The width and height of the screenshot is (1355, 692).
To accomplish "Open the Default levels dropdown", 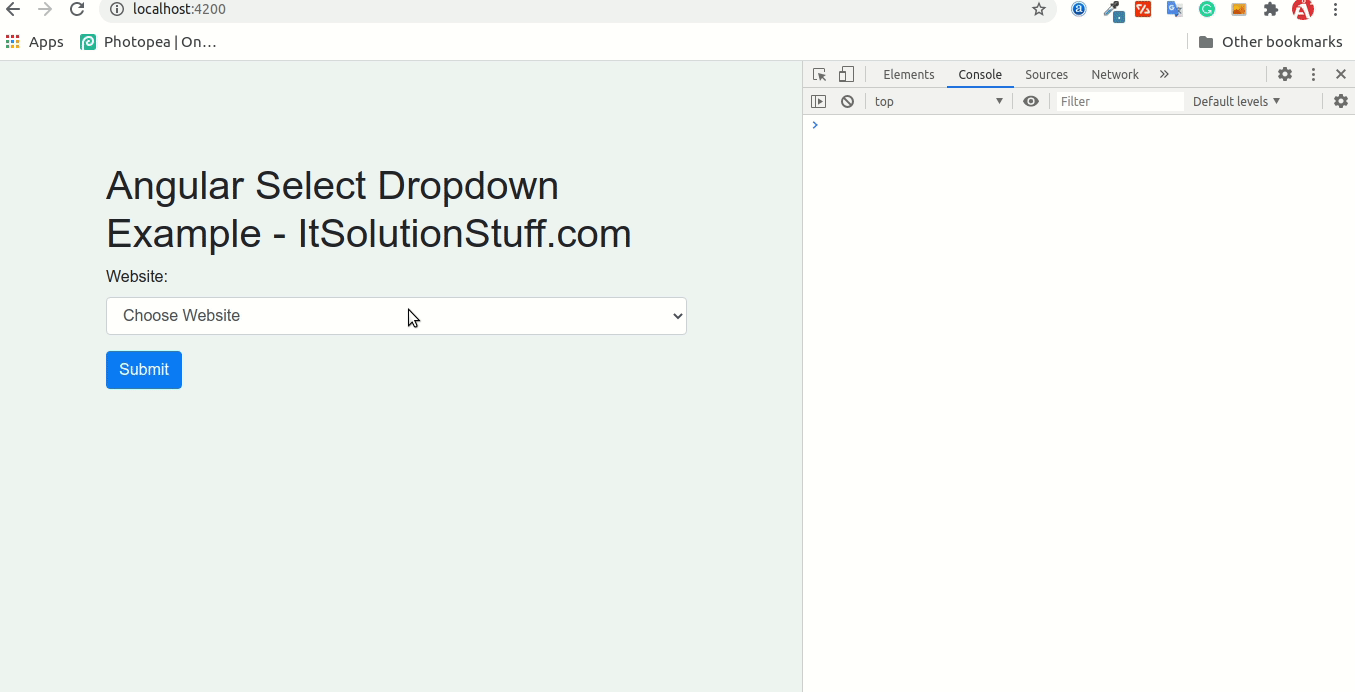I will [1236, 101].
